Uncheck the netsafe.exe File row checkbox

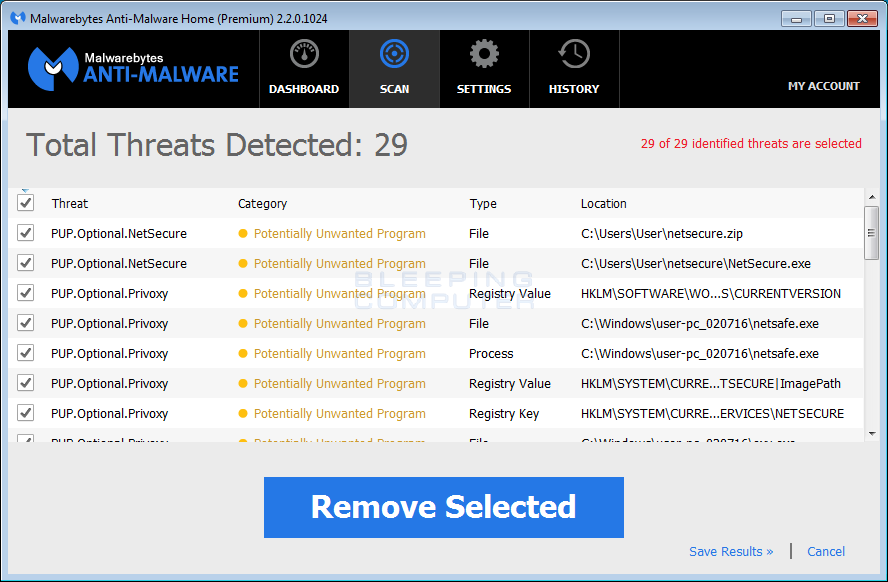click(25, 323)
